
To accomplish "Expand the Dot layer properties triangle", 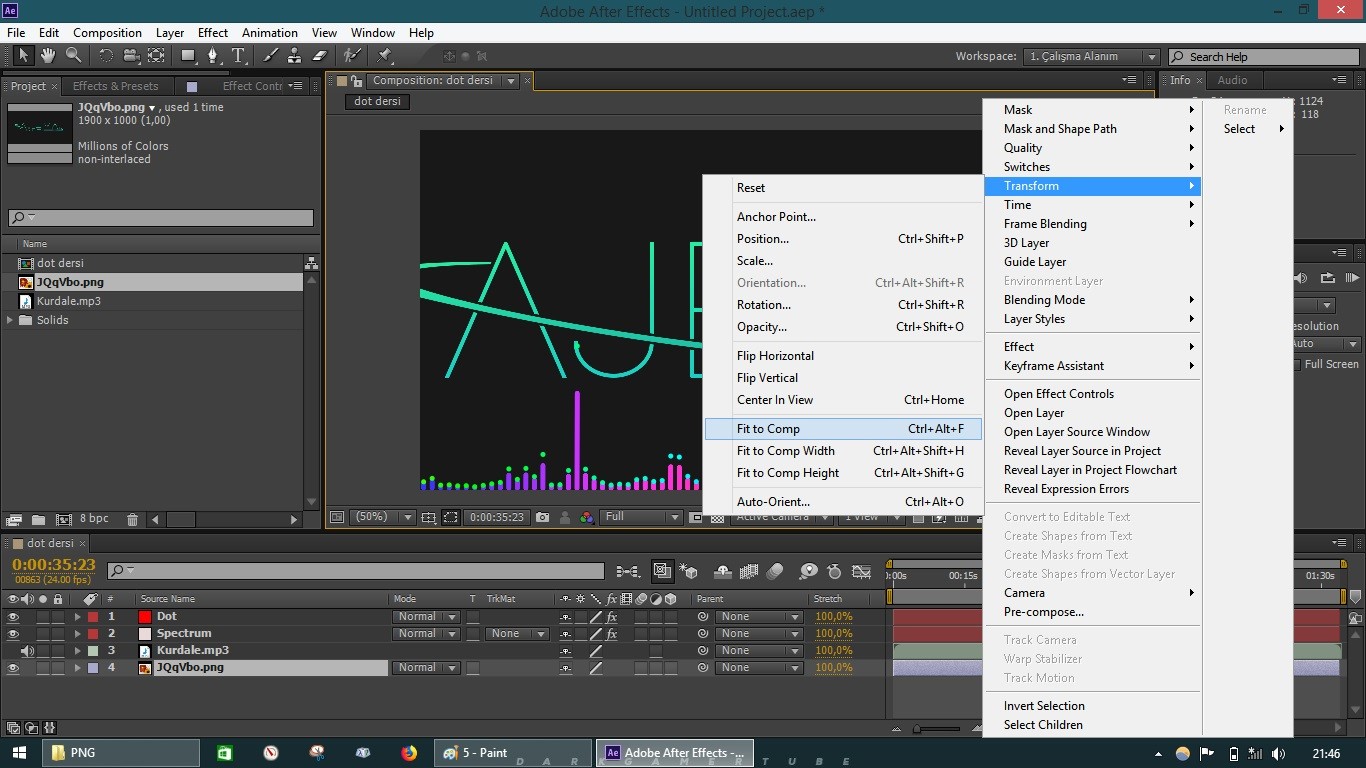I will 77,617.
